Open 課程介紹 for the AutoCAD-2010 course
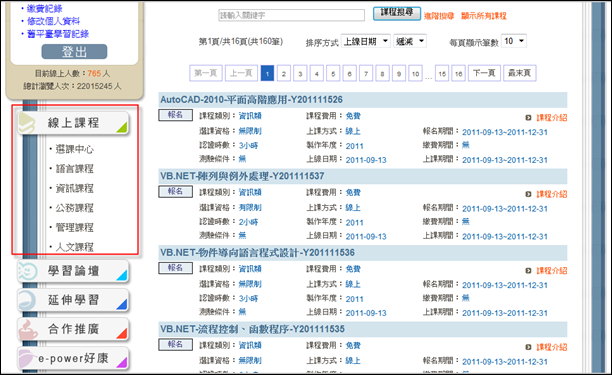 point(552,117)
